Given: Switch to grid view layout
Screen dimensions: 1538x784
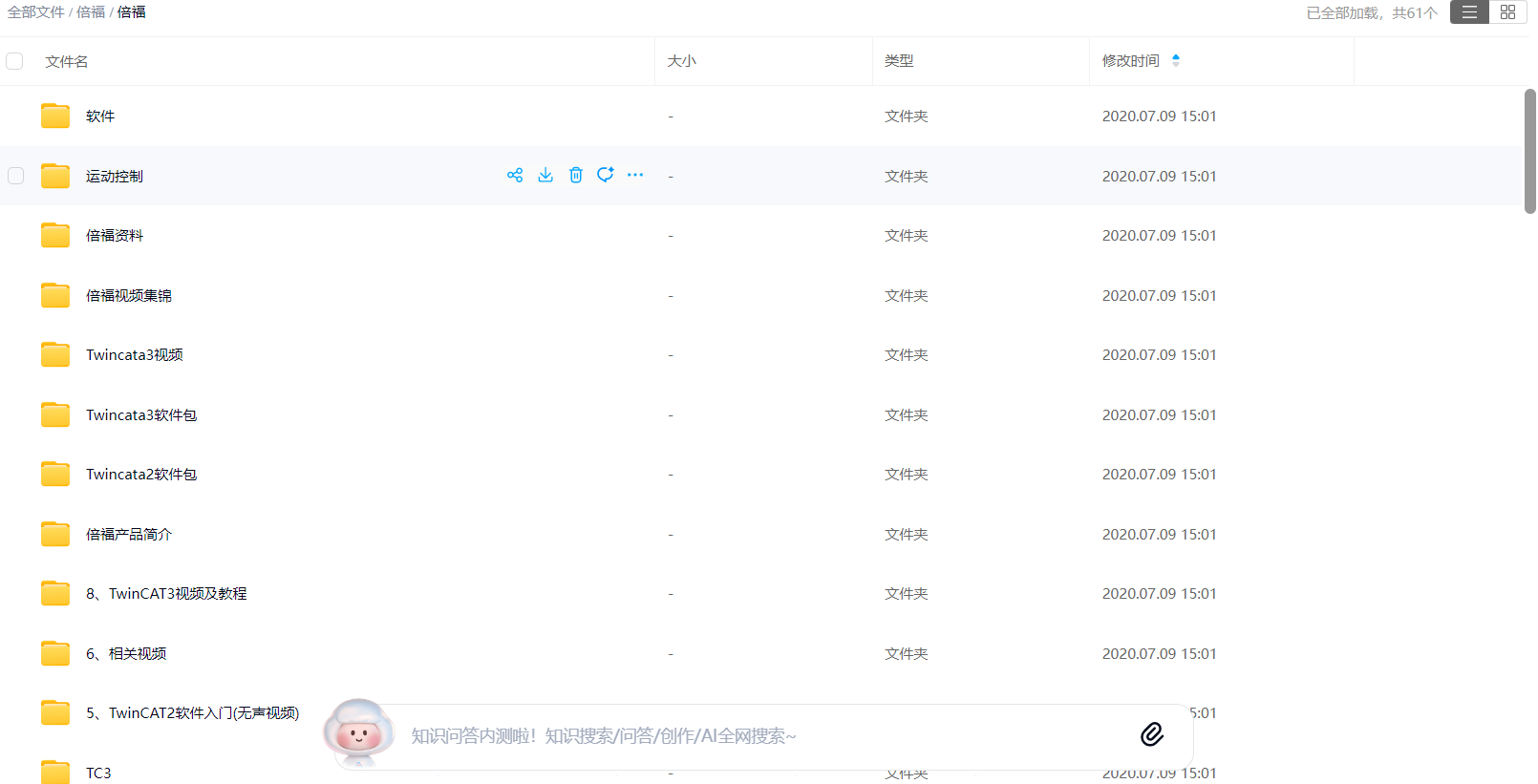Looking at the screenshot, I should click(x=1508, y=12).
